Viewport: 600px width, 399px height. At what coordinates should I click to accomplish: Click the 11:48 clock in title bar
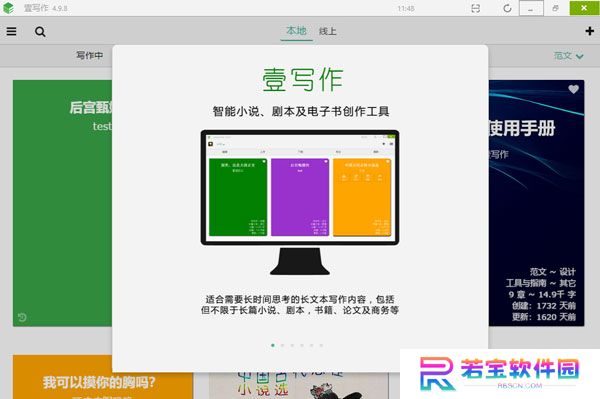[406, 8]
